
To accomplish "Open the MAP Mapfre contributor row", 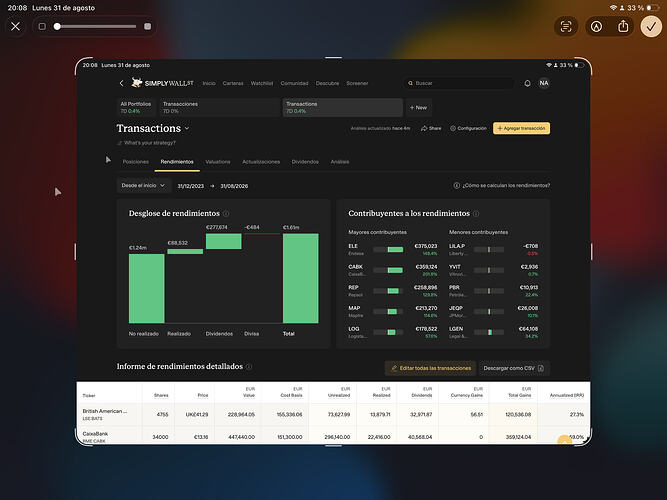I will (x=393, y=311).
